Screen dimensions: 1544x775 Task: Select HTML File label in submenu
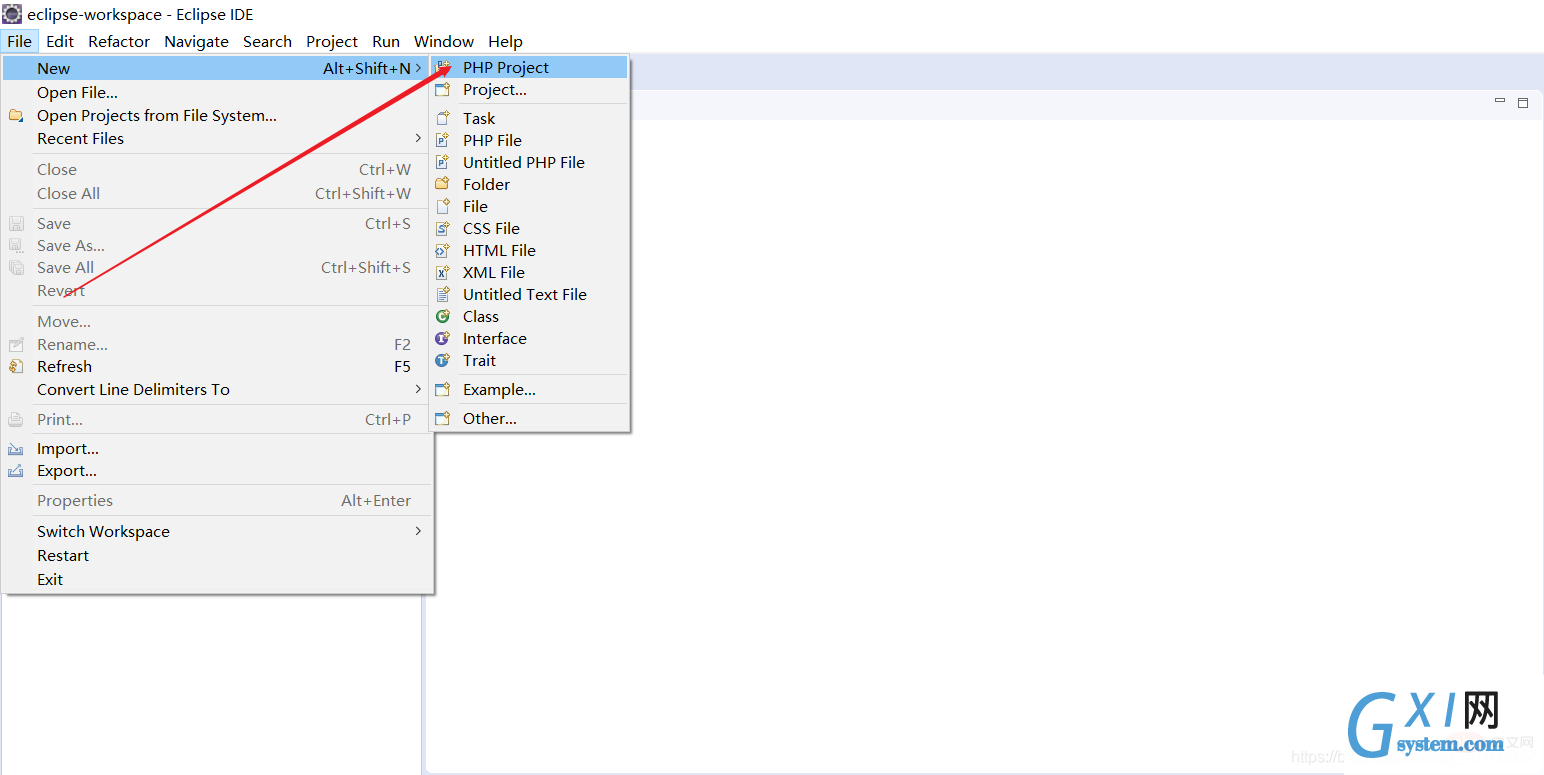499,250
